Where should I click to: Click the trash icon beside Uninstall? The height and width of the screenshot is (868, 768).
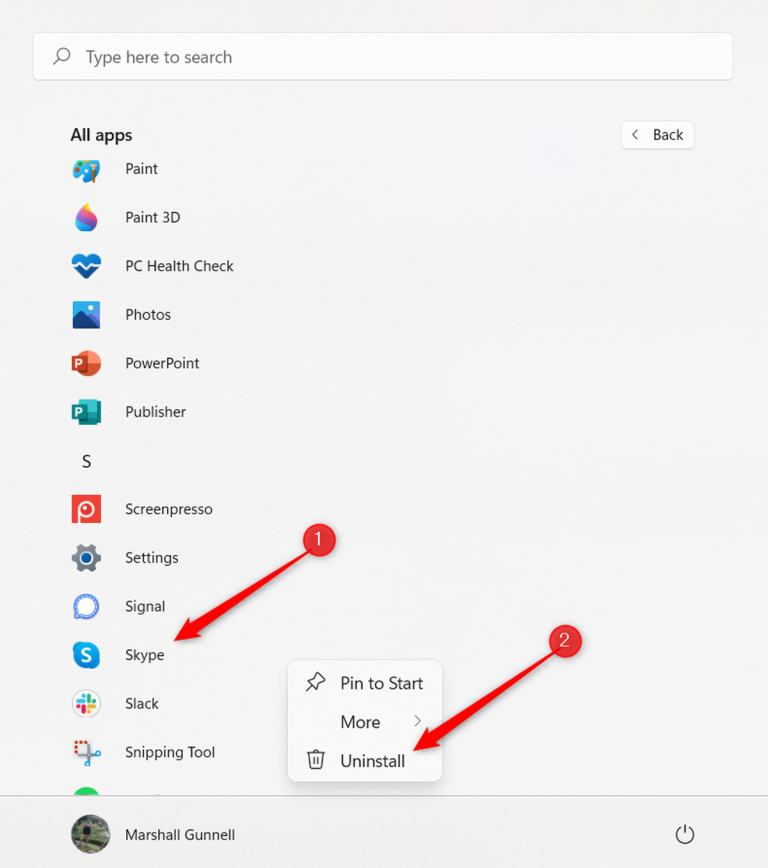[x=316, y=760]
